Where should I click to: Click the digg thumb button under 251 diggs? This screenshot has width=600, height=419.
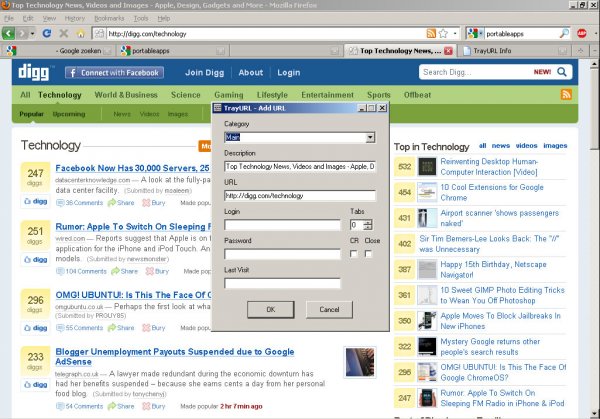[36, 259]
